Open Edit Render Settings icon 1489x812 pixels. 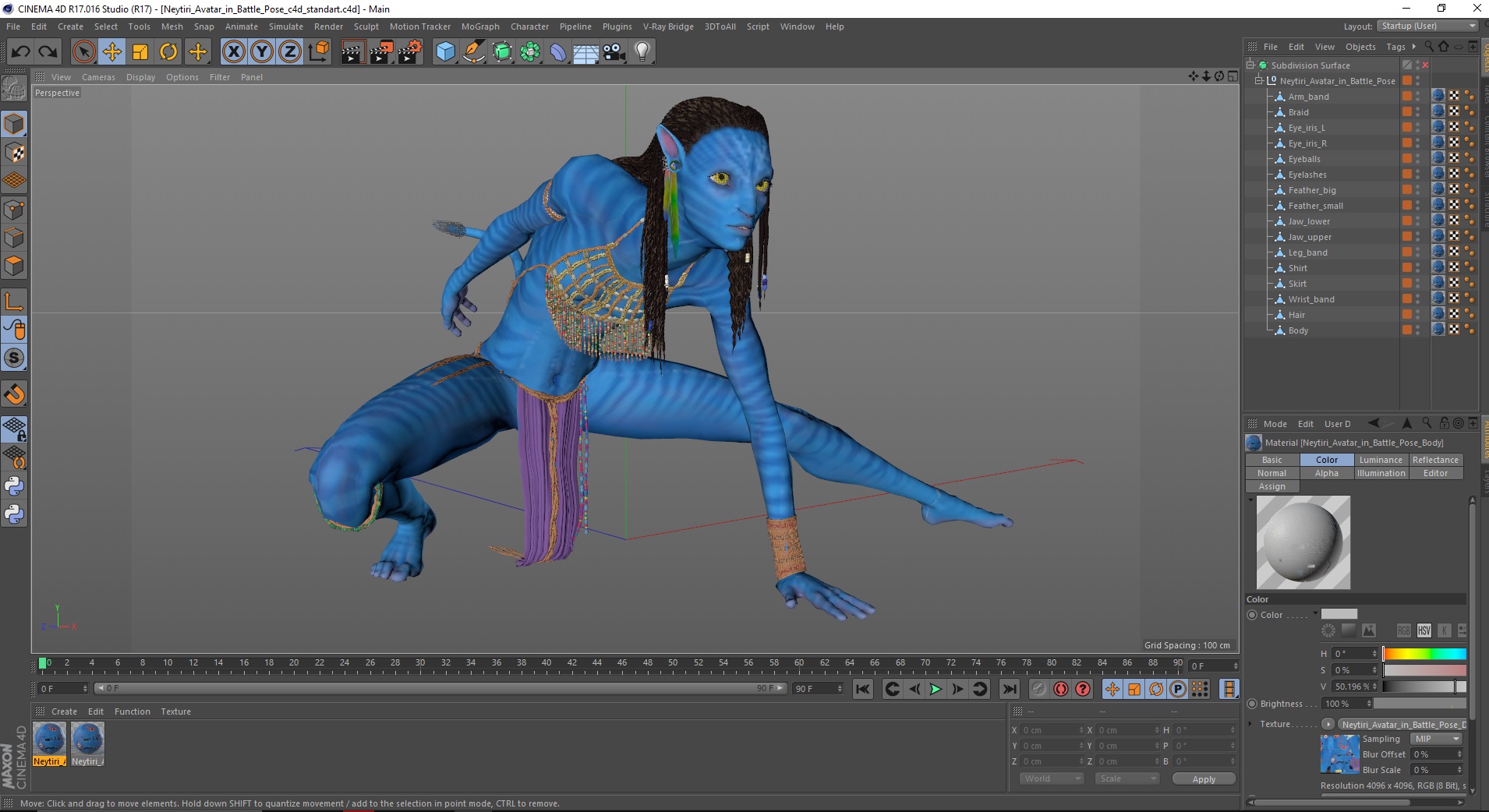pyautogui.click(x=409, y=52)
